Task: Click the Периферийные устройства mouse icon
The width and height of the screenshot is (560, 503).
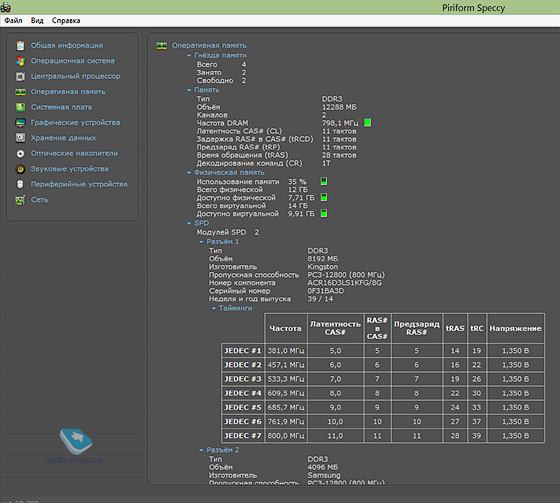Action: pyautogui.click(x=20, y=184)
